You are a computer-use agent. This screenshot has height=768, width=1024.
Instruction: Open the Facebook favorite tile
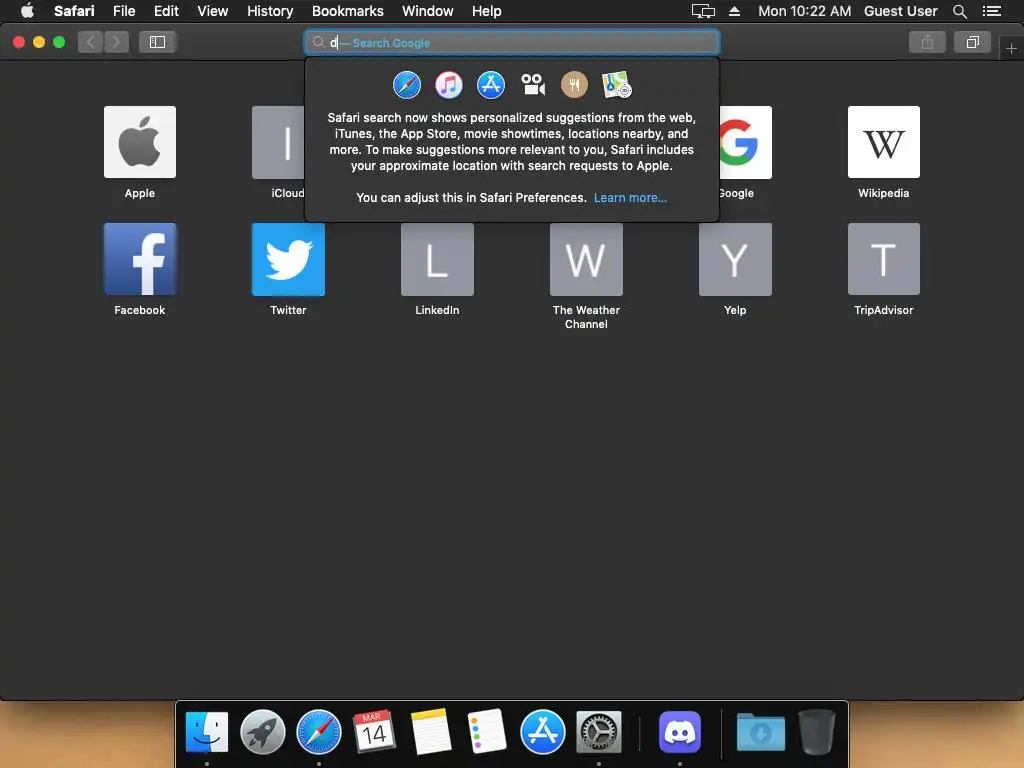point(140,259)
